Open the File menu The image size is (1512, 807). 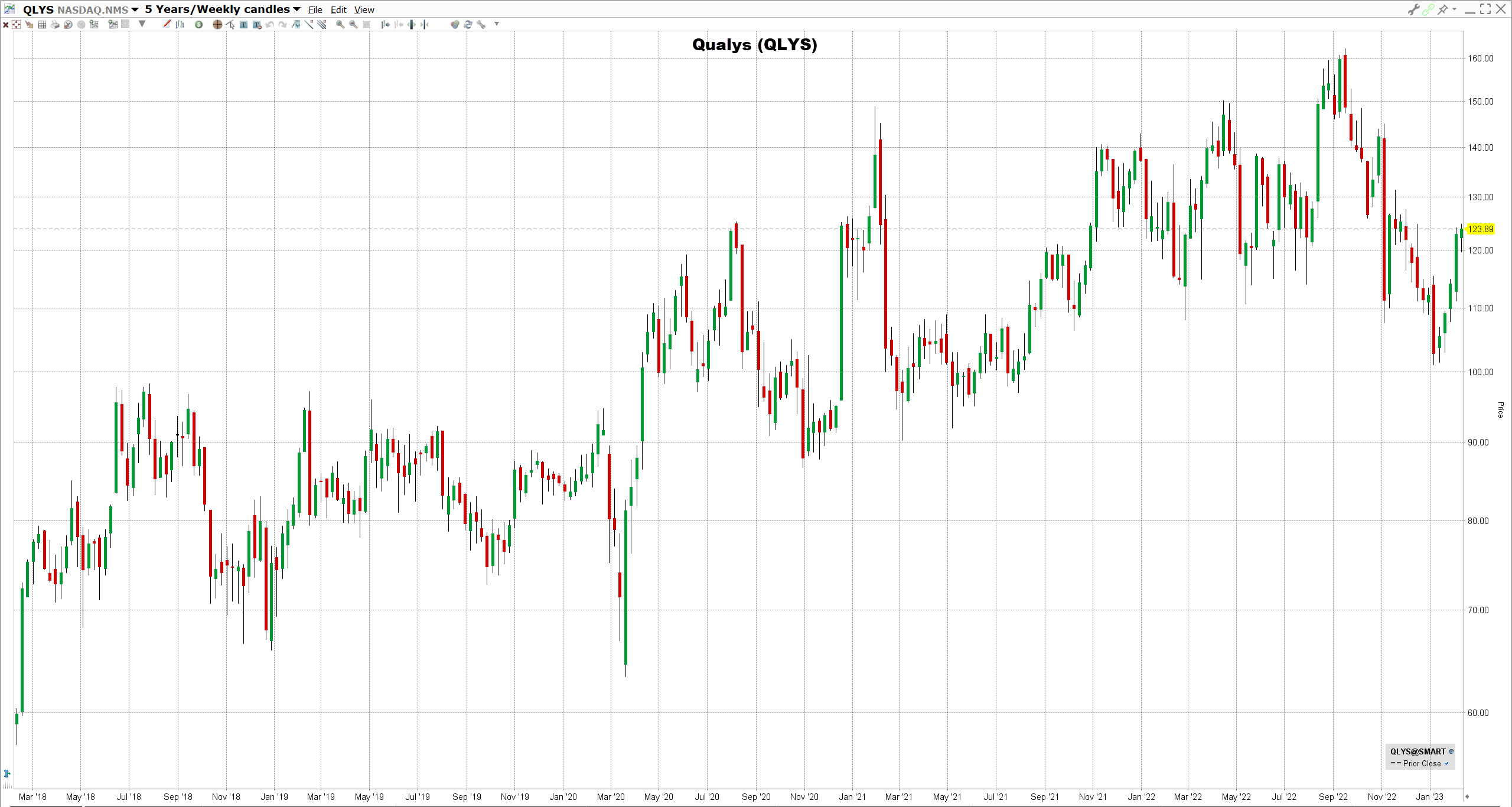tap(315, 9)
